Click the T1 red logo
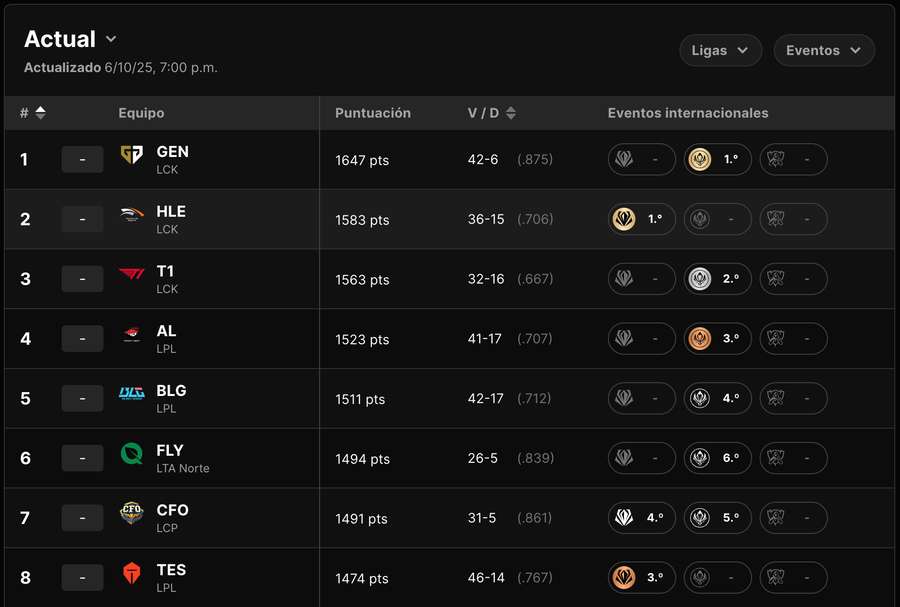 pos(131,274)
